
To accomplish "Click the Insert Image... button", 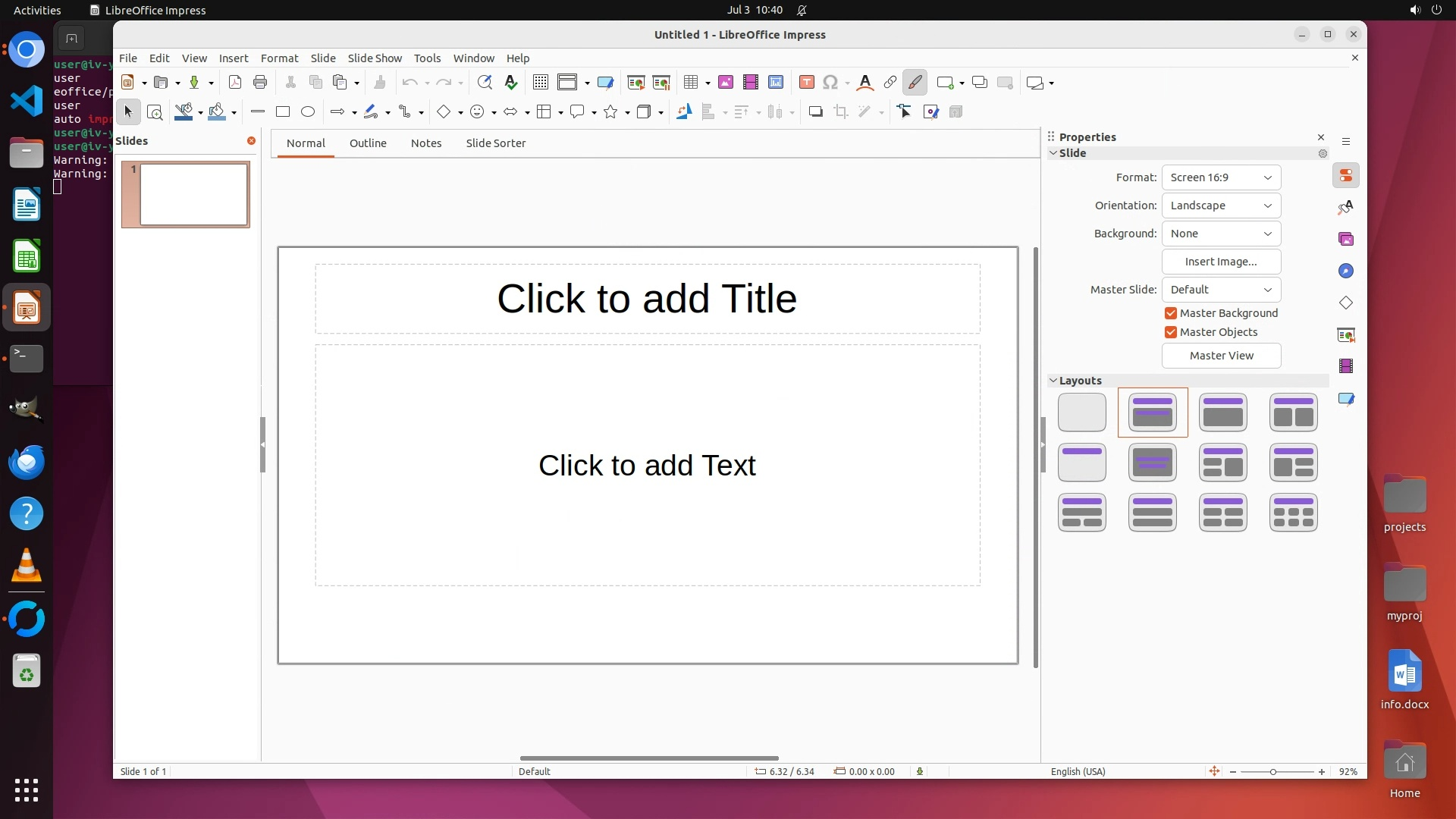I will 1221,262.
